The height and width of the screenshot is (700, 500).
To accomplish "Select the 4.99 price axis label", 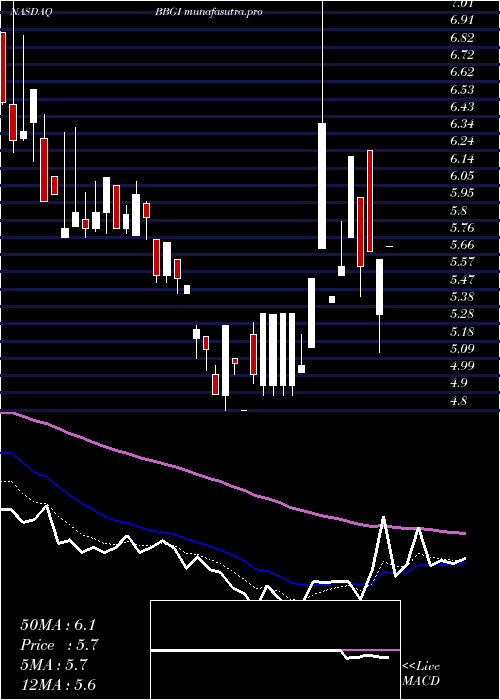I will [462, 366].
